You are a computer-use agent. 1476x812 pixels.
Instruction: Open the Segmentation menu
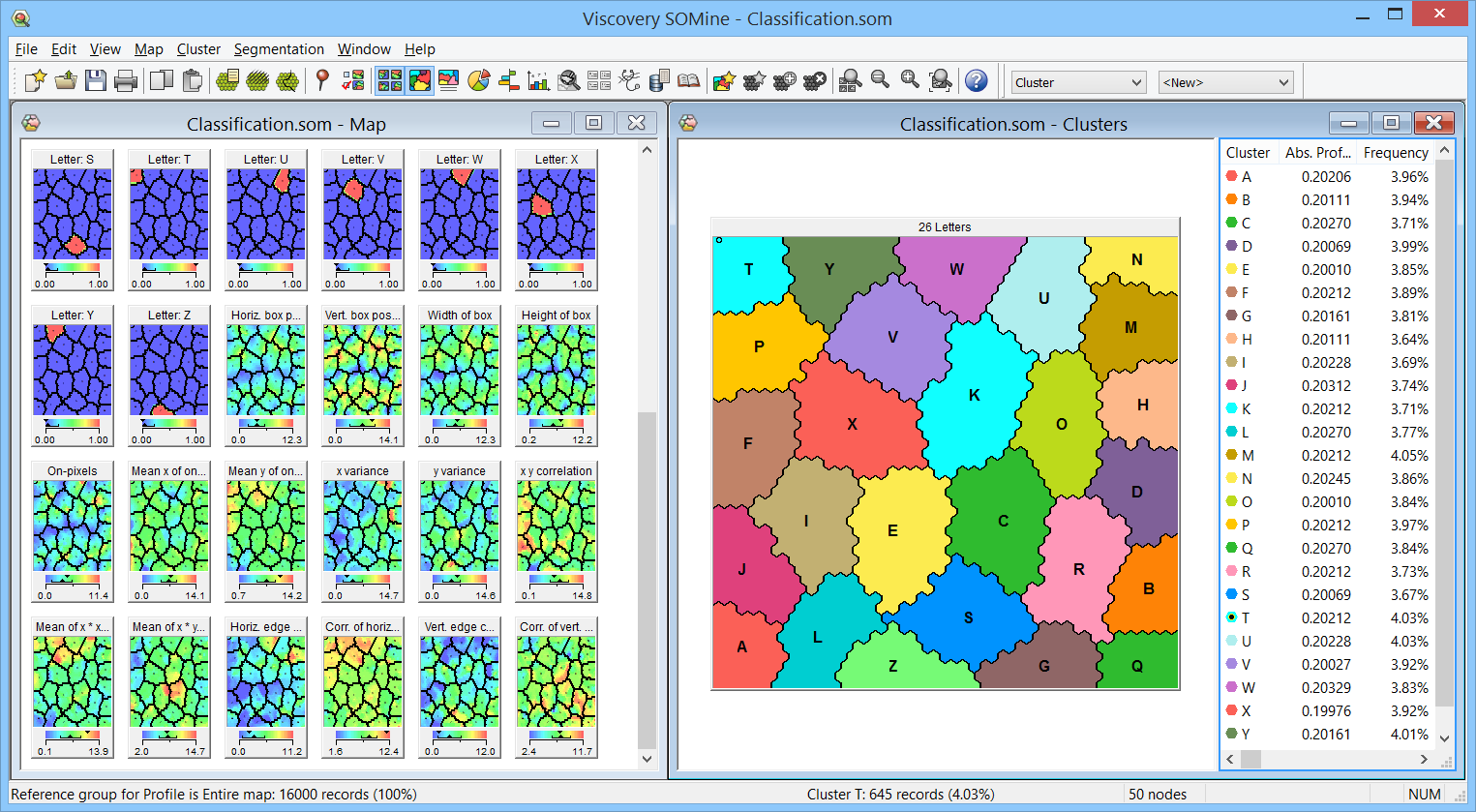[279, 49]
